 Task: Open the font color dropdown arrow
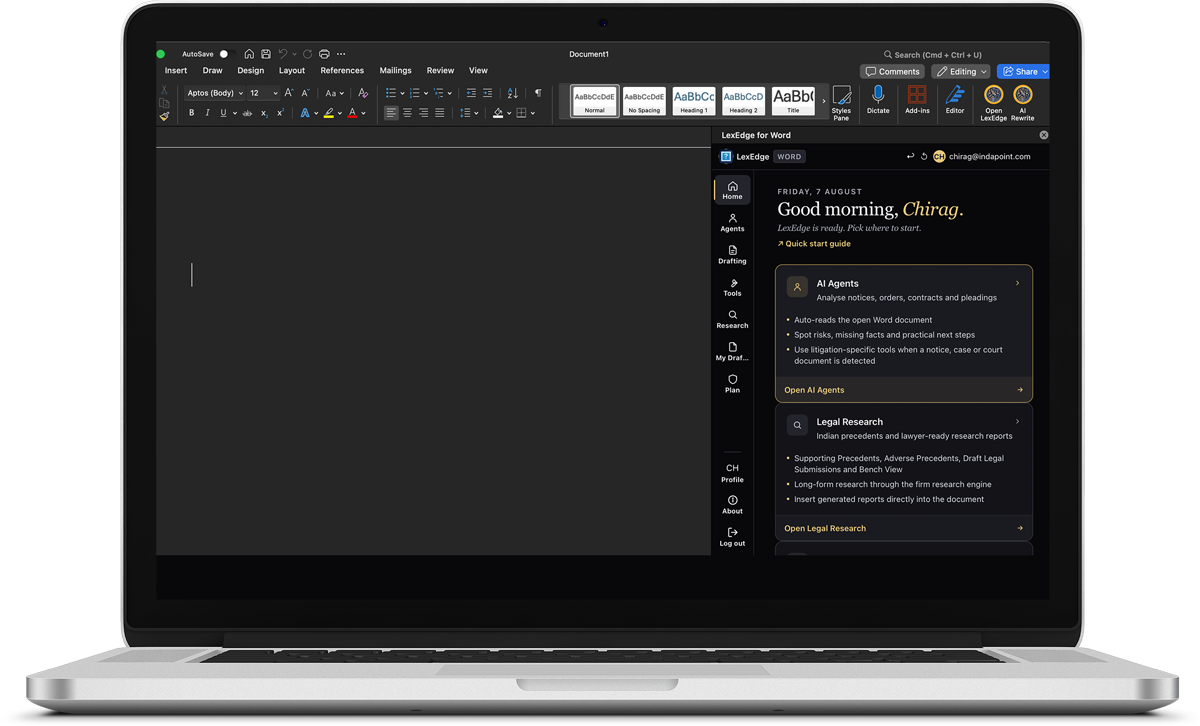point(363,113)
